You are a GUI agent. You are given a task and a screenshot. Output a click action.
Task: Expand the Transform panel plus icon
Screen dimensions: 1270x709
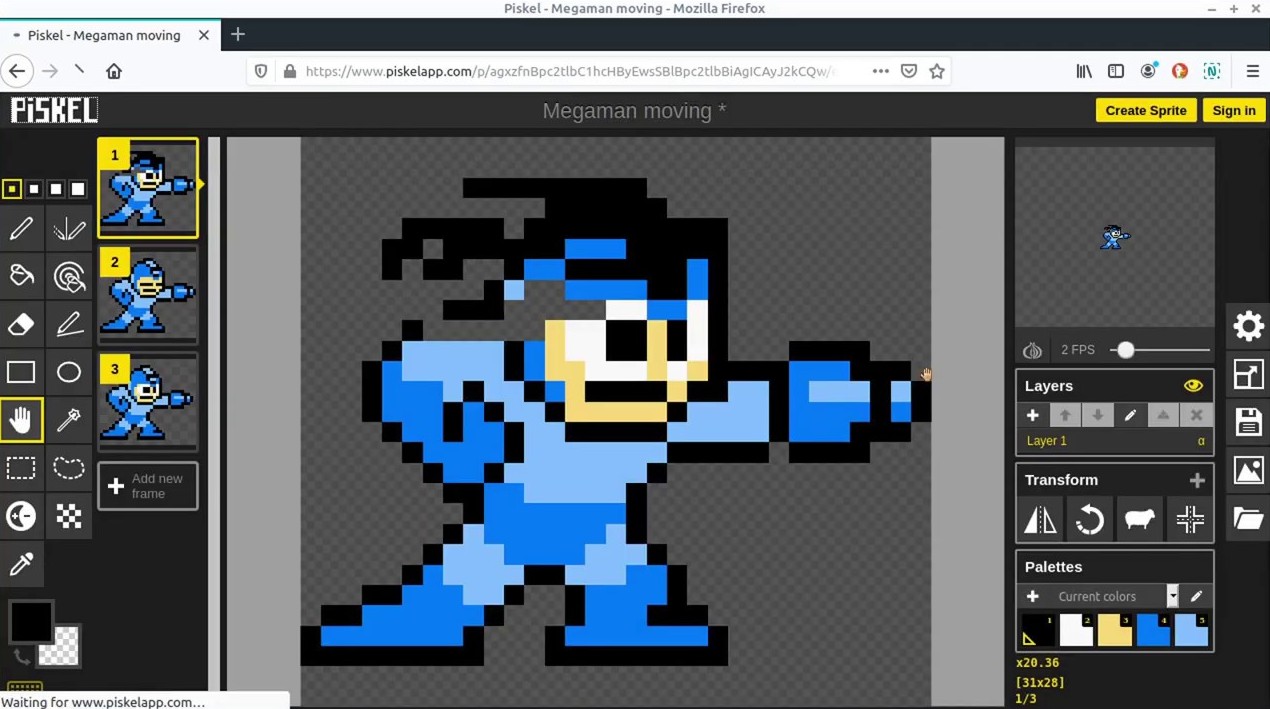pyautogui.click(x=1197, y=481)
